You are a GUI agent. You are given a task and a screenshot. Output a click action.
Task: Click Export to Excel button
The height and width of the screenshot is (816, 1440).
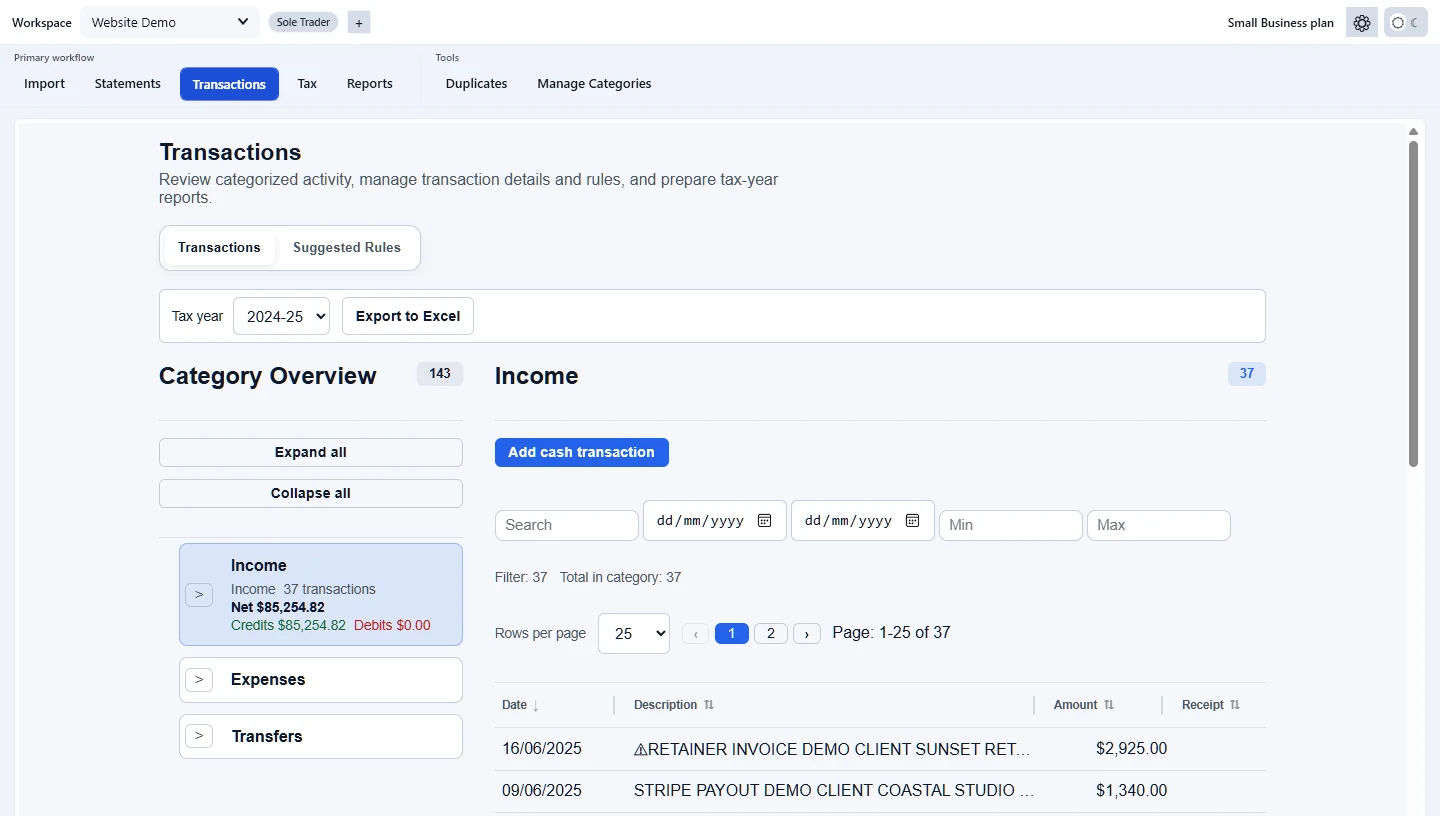408,316
